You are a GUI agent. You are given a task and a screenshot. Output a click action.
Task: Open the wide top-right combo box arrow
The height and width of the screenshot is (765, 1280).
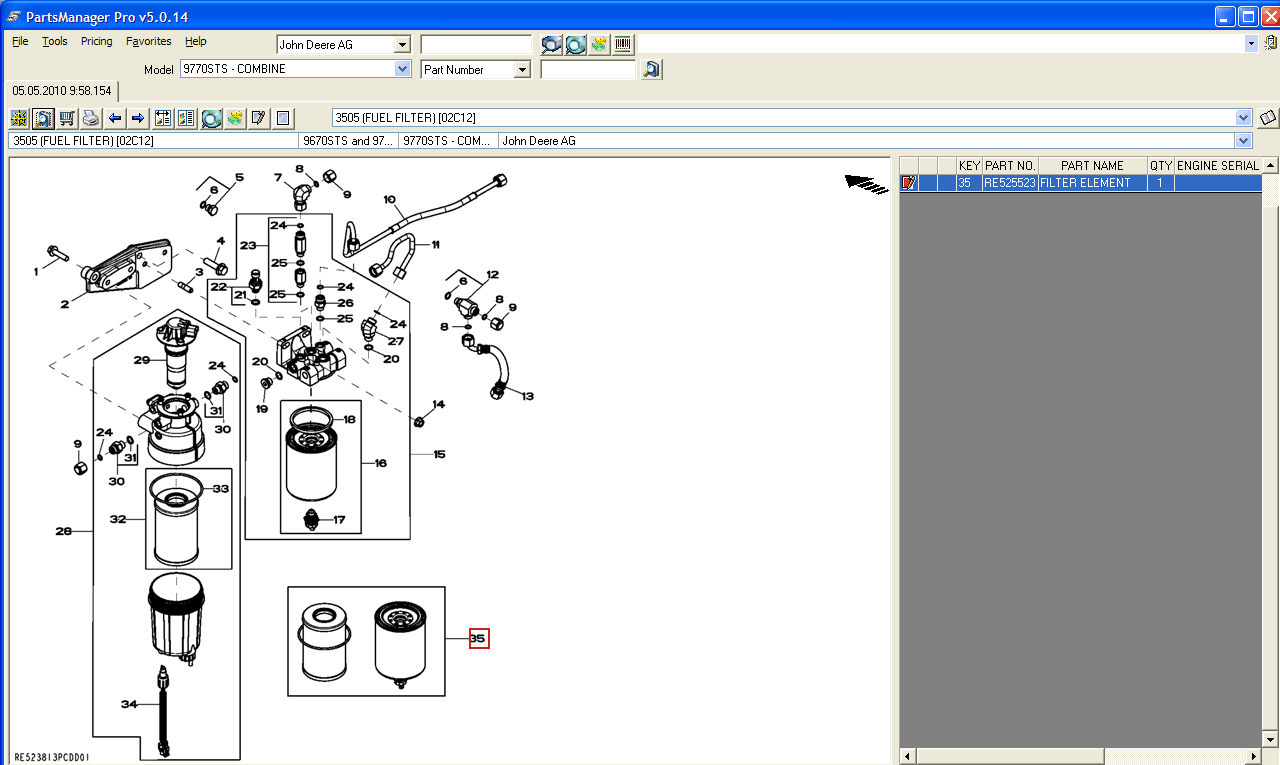1251,44
